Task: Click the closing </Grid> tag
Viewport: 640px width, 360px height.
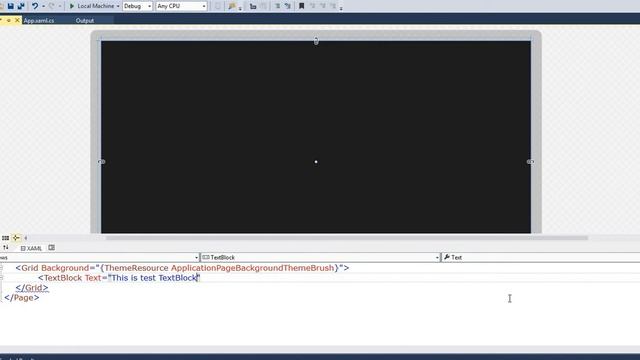Action: pos(32,288)
